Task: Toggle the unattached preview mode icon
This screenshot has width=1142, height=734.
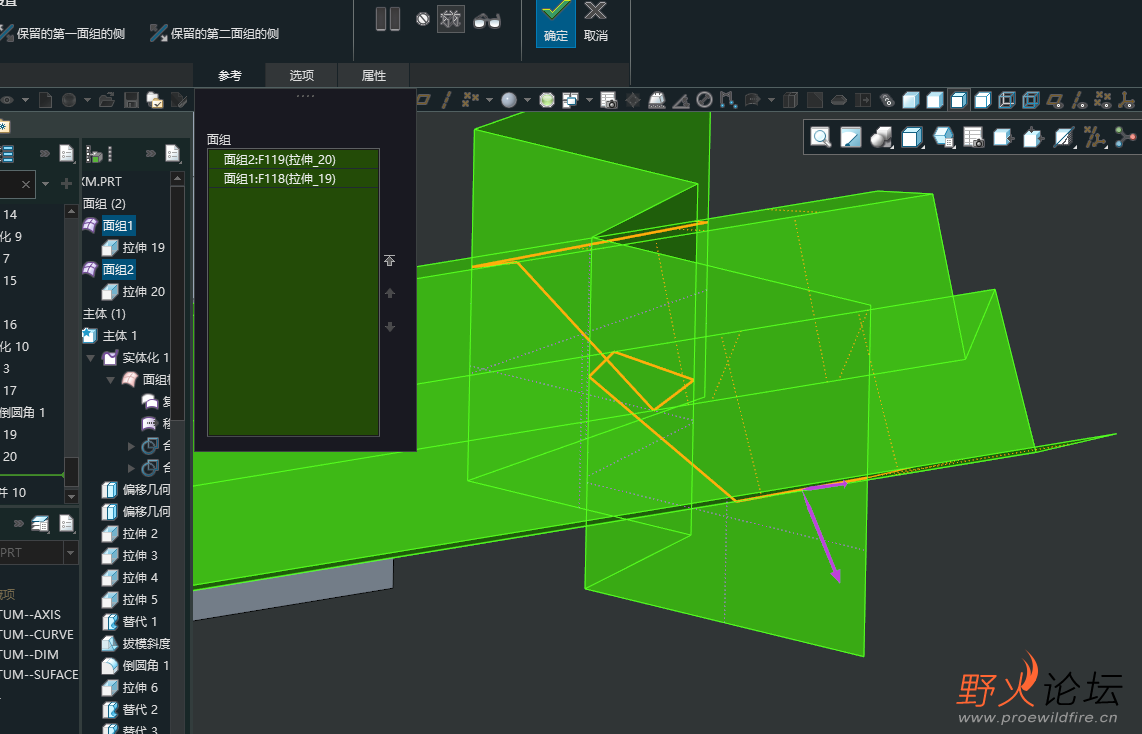Action: (x=451, y=19)
